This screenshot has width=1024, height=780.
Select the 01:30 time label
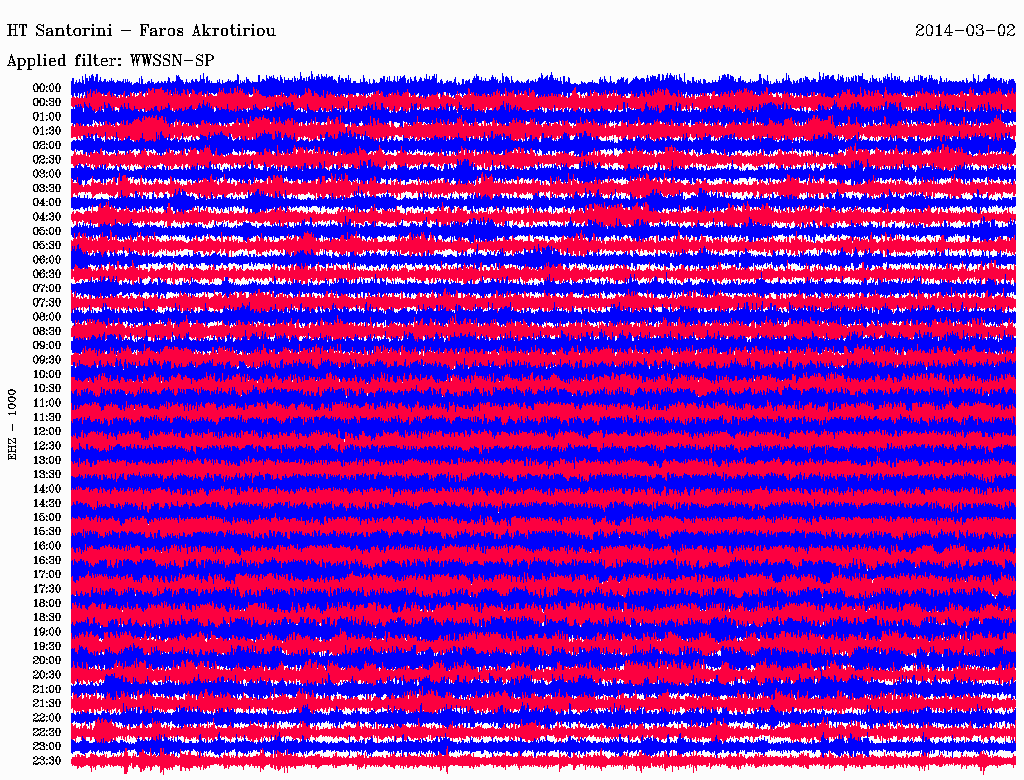coord(47,131)
